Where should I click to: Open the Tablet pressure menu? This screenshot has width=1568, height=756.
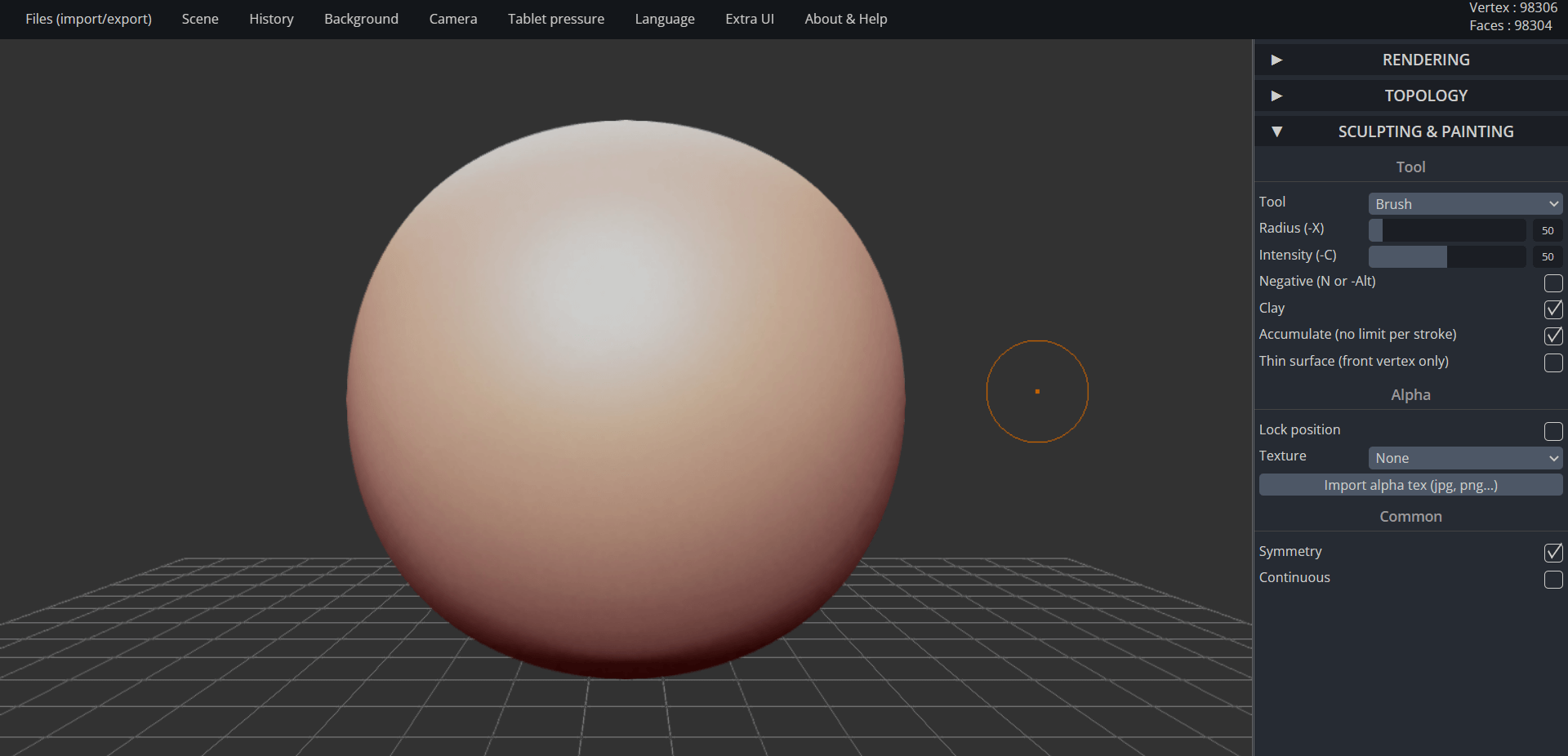(x=556, y=19)
